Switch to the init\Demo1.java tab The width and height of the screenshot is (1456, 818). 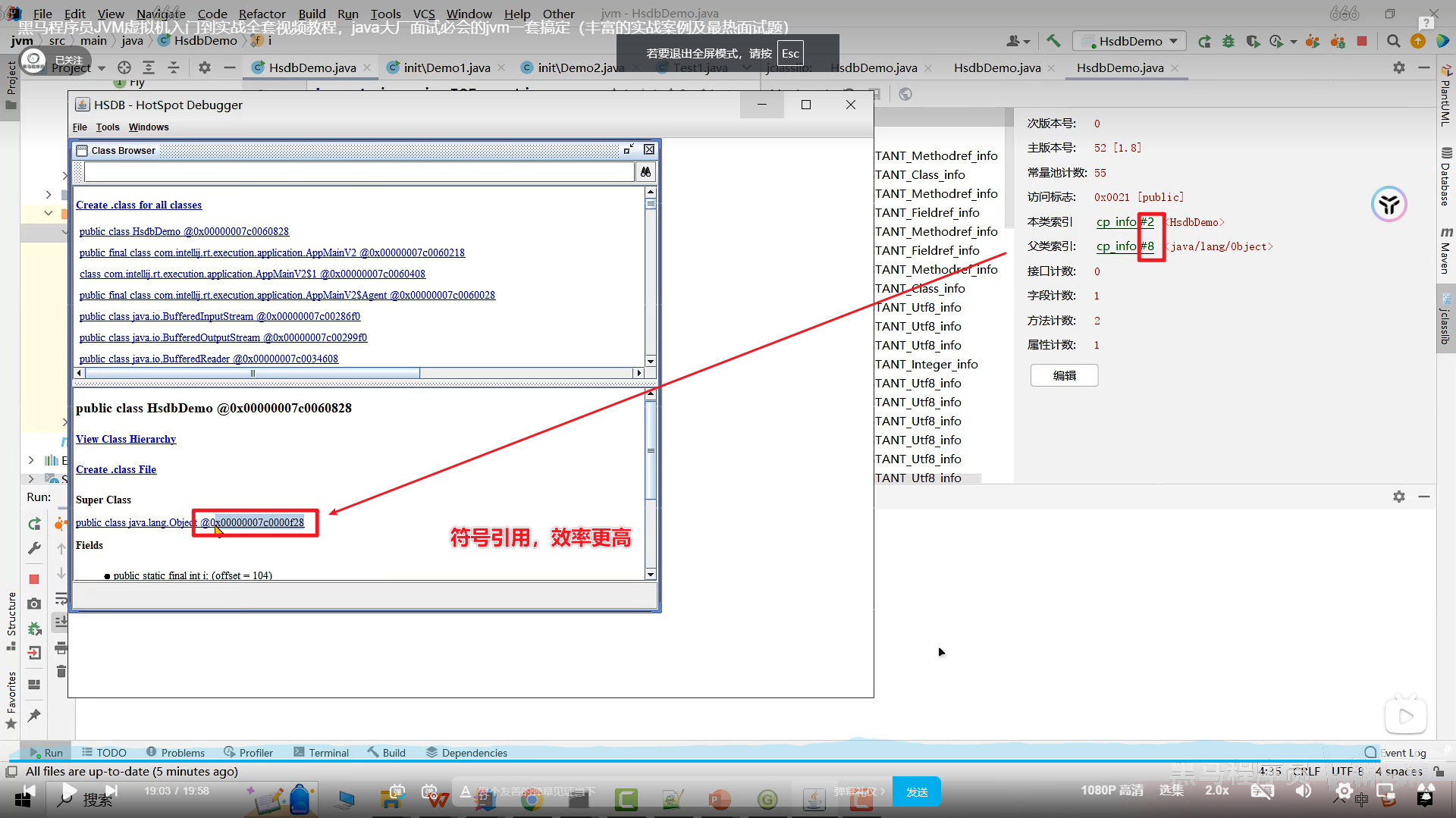[447, 67]
